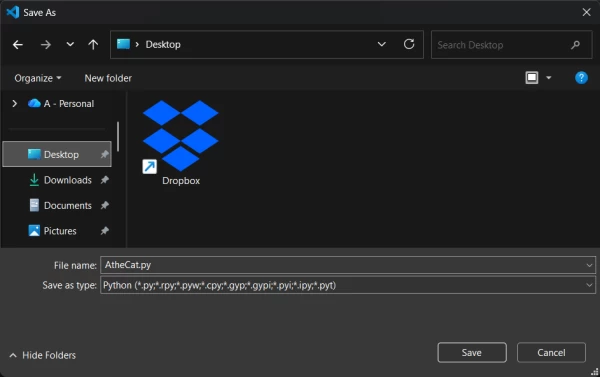Open recent locations chevron dropdown
This screenshot has height=377, width=600.
tap(70, 44)
